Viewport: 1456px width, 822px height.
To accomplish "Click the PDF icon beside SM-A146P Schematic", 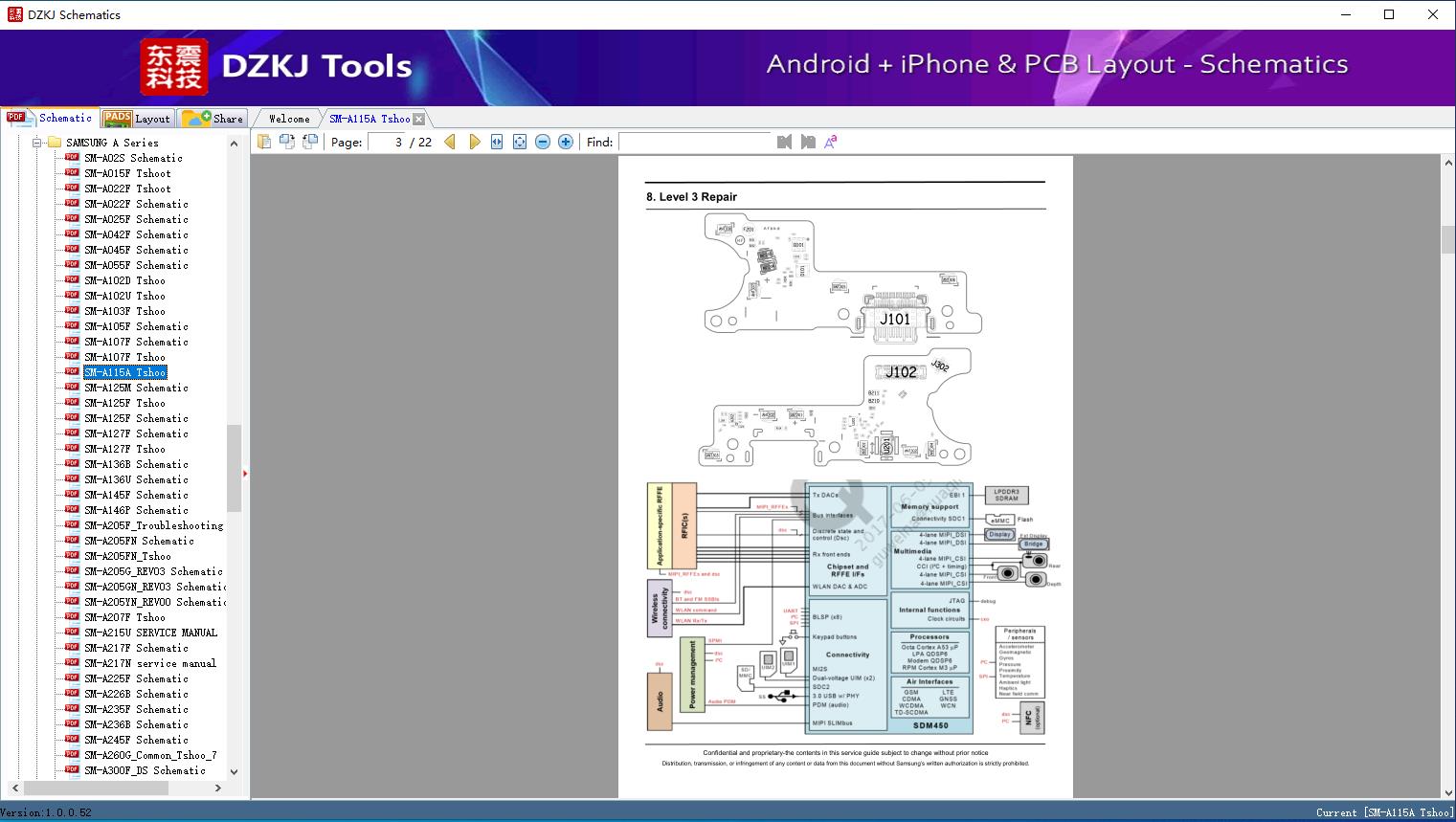I will click(x=72, y=510).
